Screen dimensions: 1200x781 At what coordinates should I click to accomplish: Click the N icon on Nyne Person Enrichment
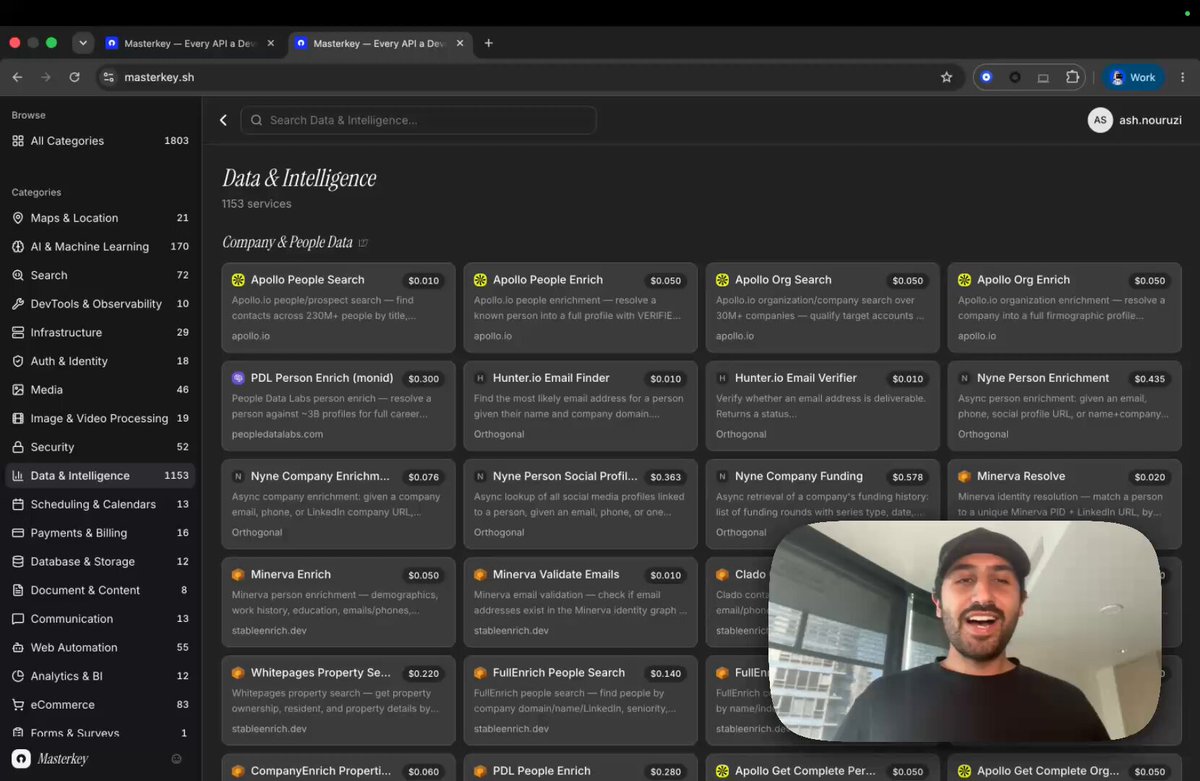(964, 378)
